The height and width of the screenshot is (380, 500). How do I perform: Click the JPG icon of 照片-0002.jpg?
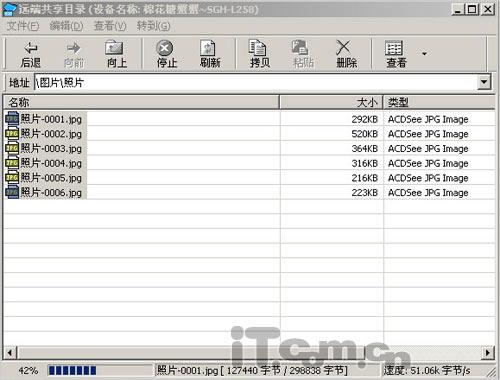coord(12,134)
